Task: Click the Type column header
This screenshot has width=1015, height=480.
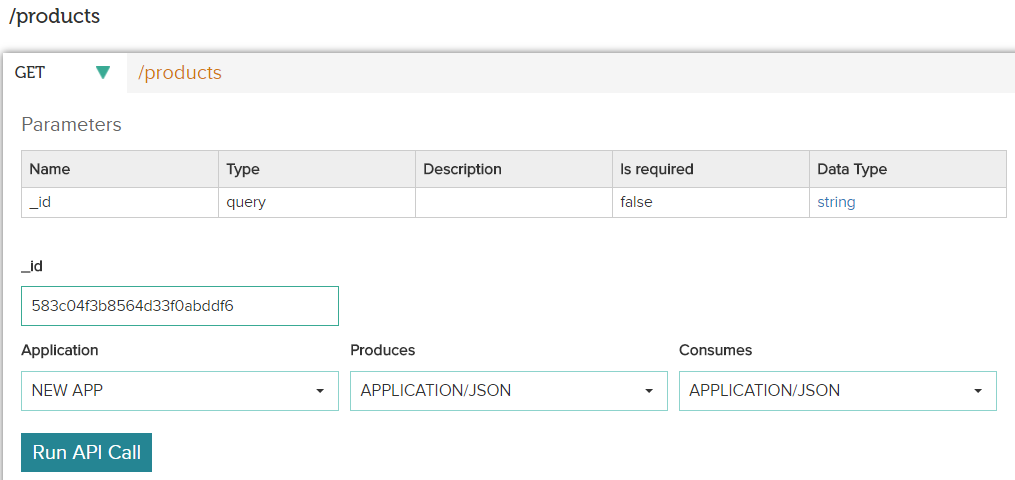Action: pos(243,169)
